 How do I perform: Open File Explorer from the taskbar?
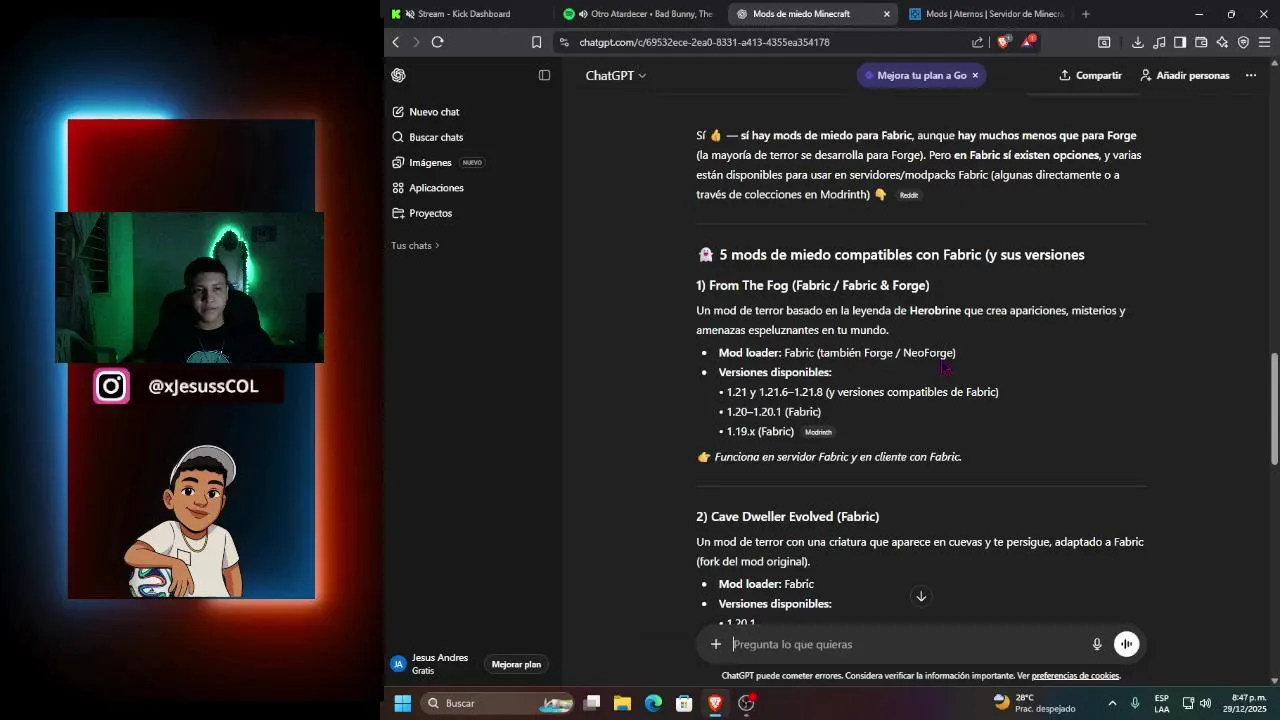pos(622,703)
